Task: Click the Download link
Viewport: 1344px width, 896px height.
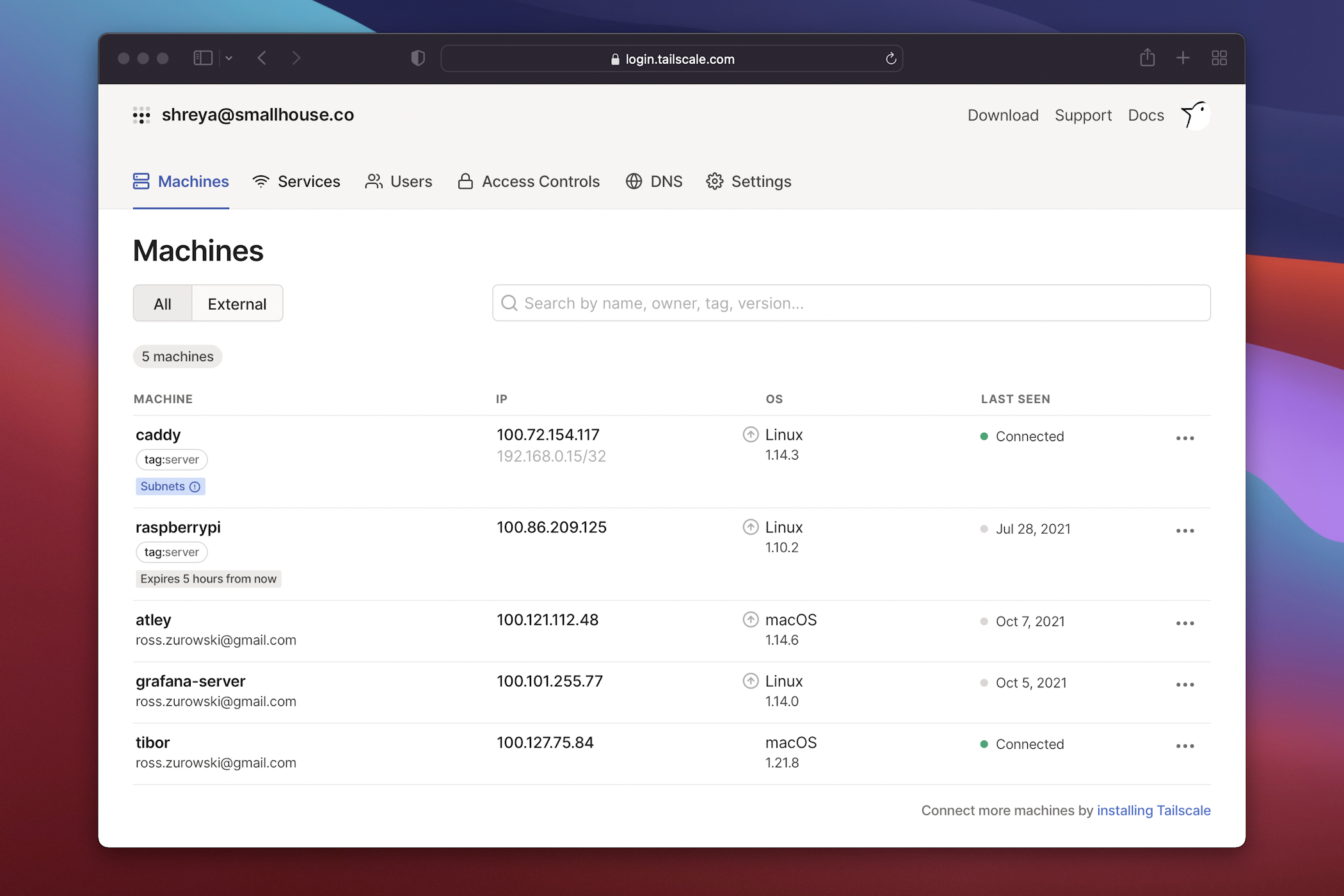Action: [1002, 115]
